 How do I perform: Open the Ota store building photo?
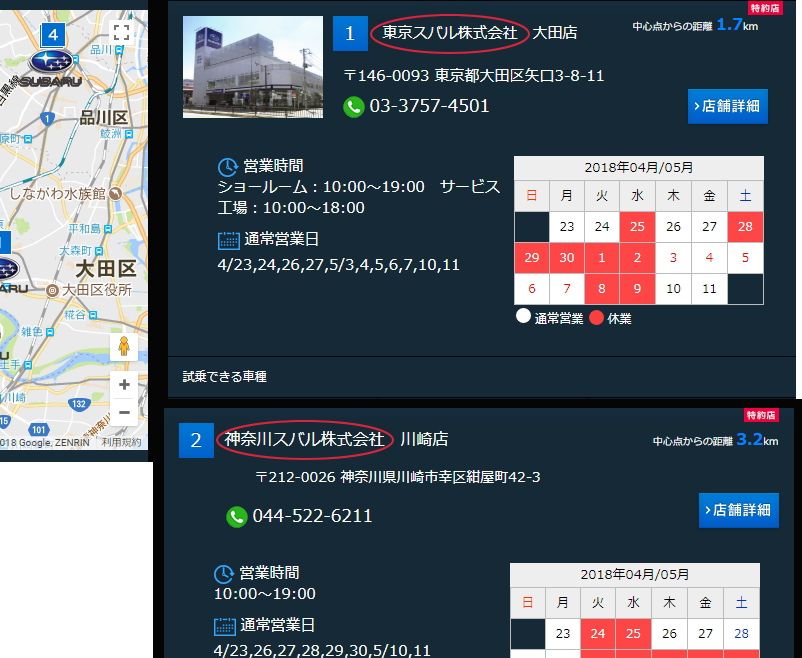point(253,67)
